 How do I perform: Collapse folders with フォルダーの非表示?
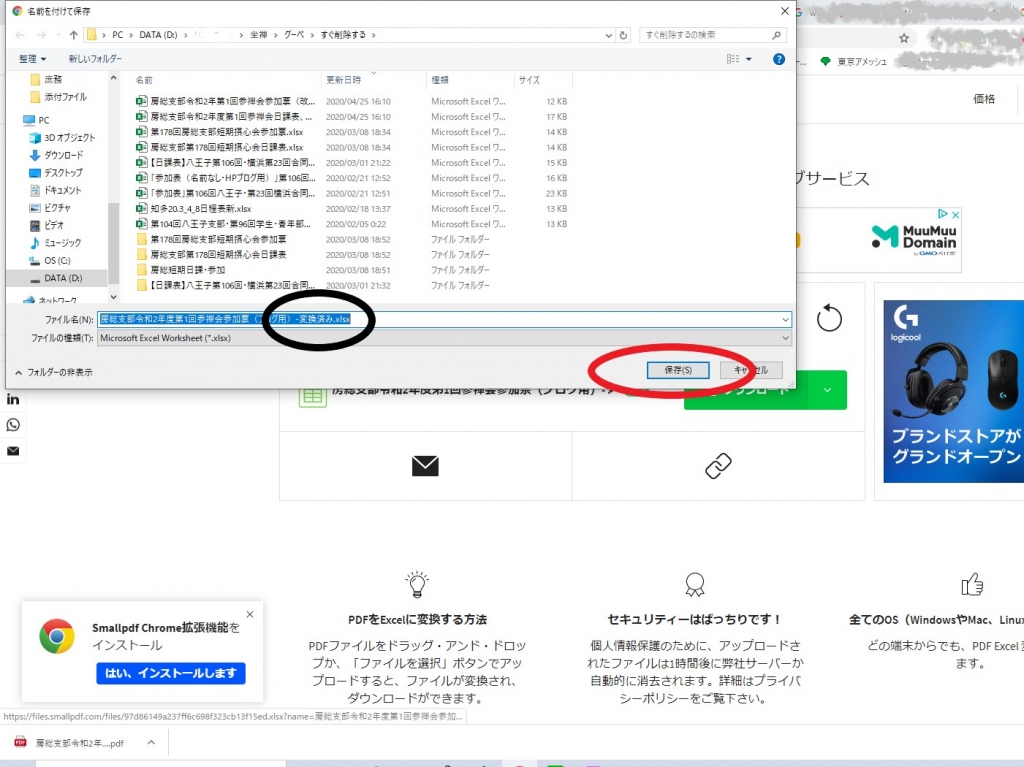tap(54, 372)
